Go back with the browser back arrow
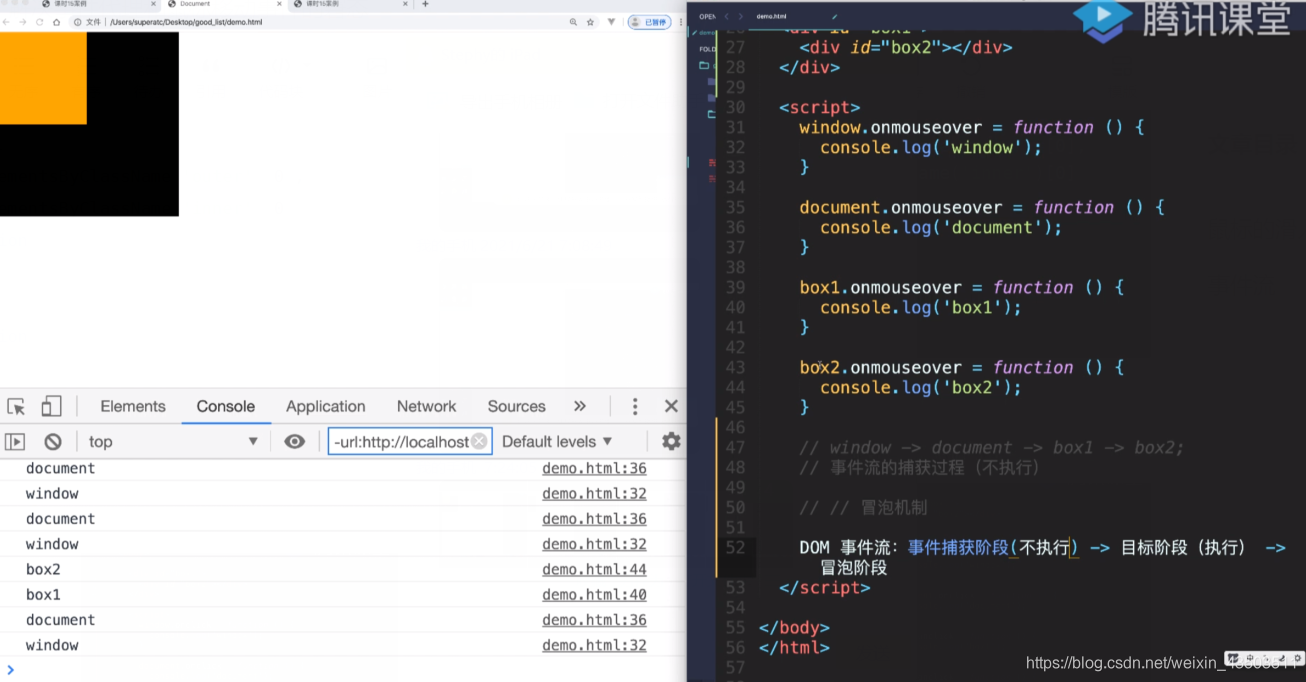Viewport: 1306px width, 682px height. pos(7,22)
